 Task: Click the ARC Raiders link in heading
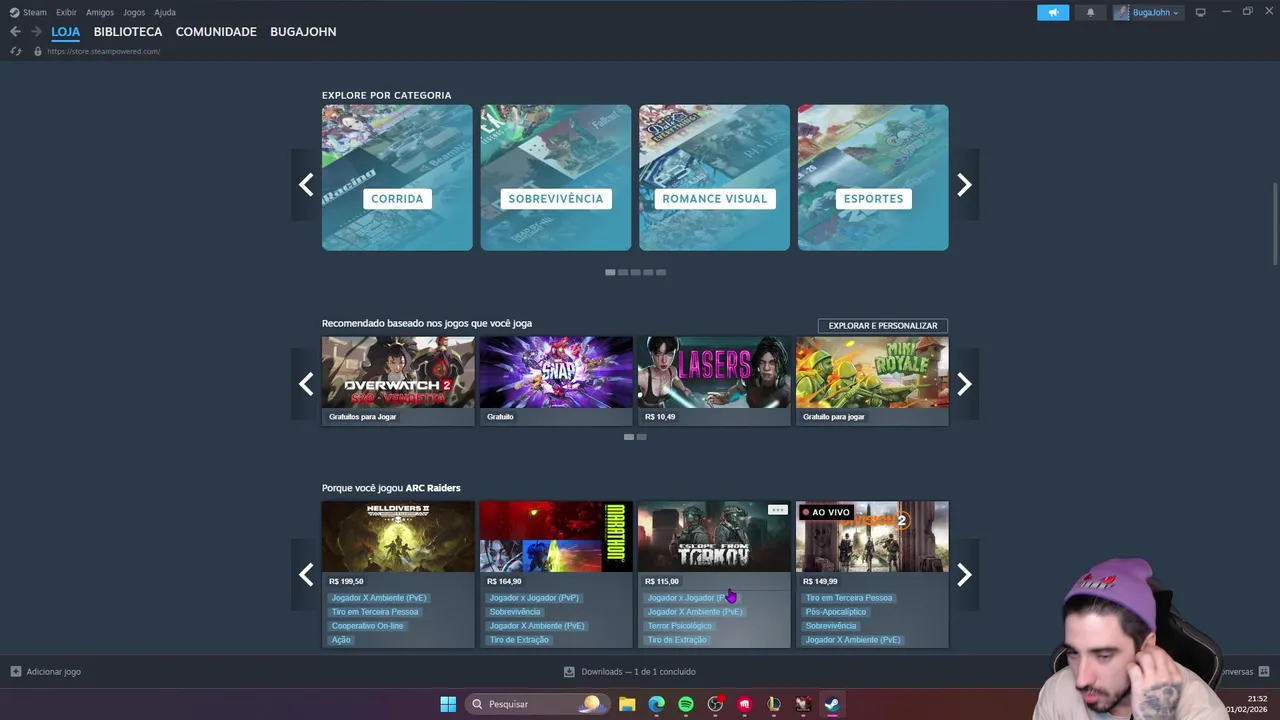[x=433, y=488]
